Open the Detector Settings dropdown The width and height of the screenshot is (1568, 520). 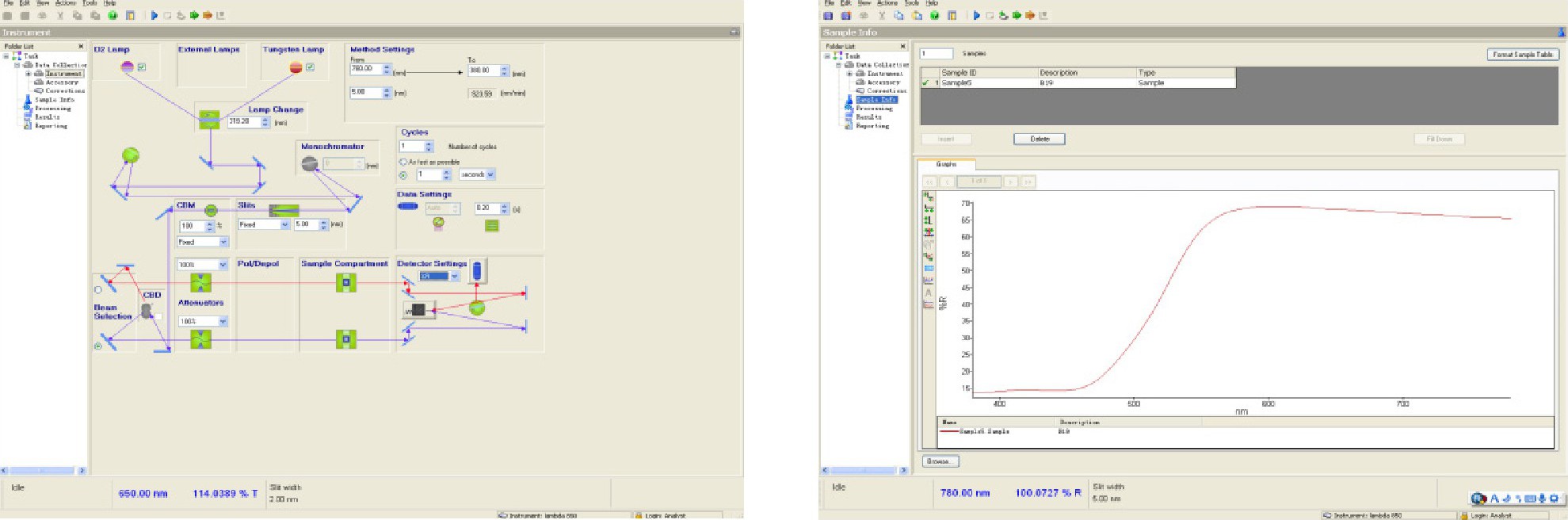coord(455,277)
